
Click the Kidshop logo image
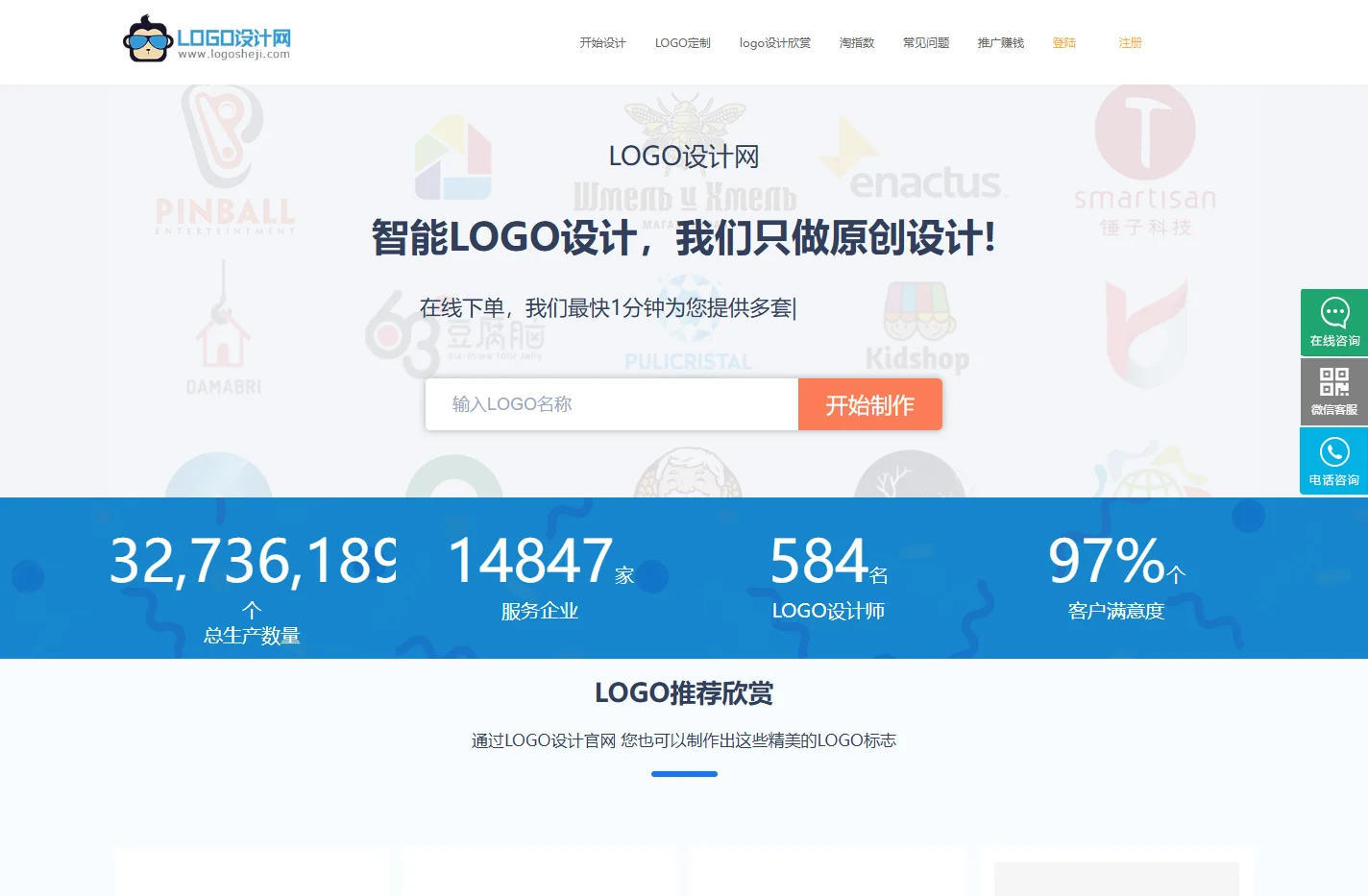pos(917,327)
